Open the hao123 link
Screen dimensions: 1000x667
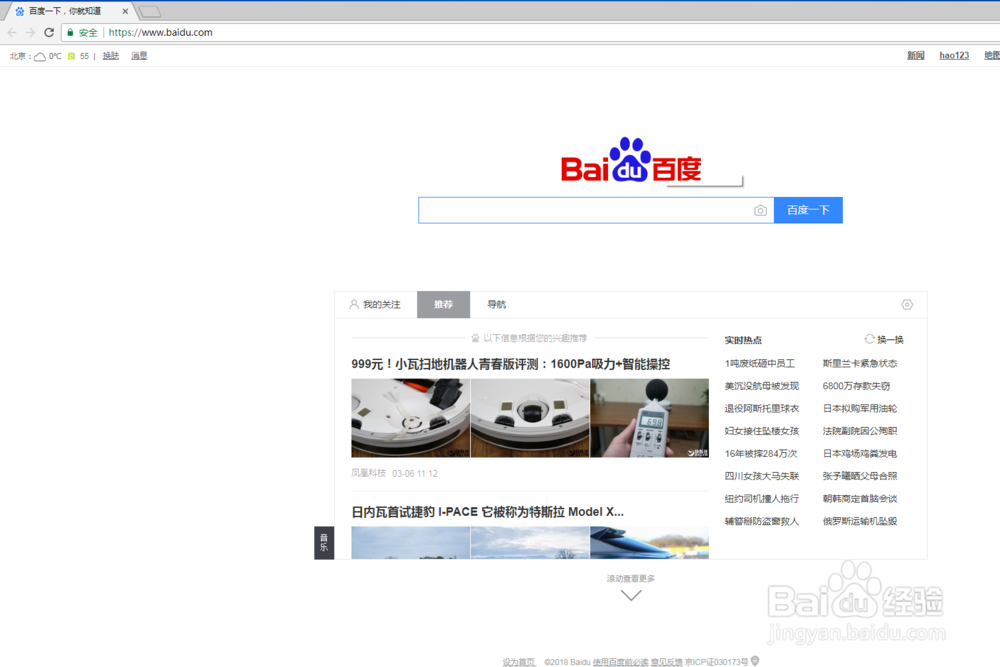[x=954, y=55]
